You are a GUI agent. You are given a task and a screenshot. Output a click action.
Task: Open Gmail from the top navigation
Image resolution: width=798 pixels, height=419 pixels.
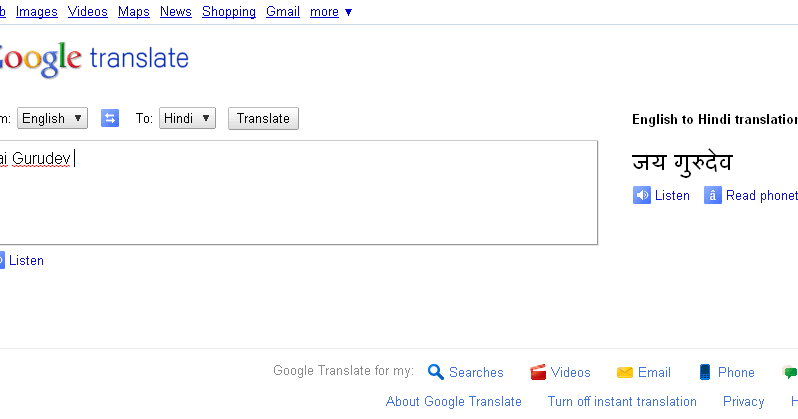click(283, 12)
